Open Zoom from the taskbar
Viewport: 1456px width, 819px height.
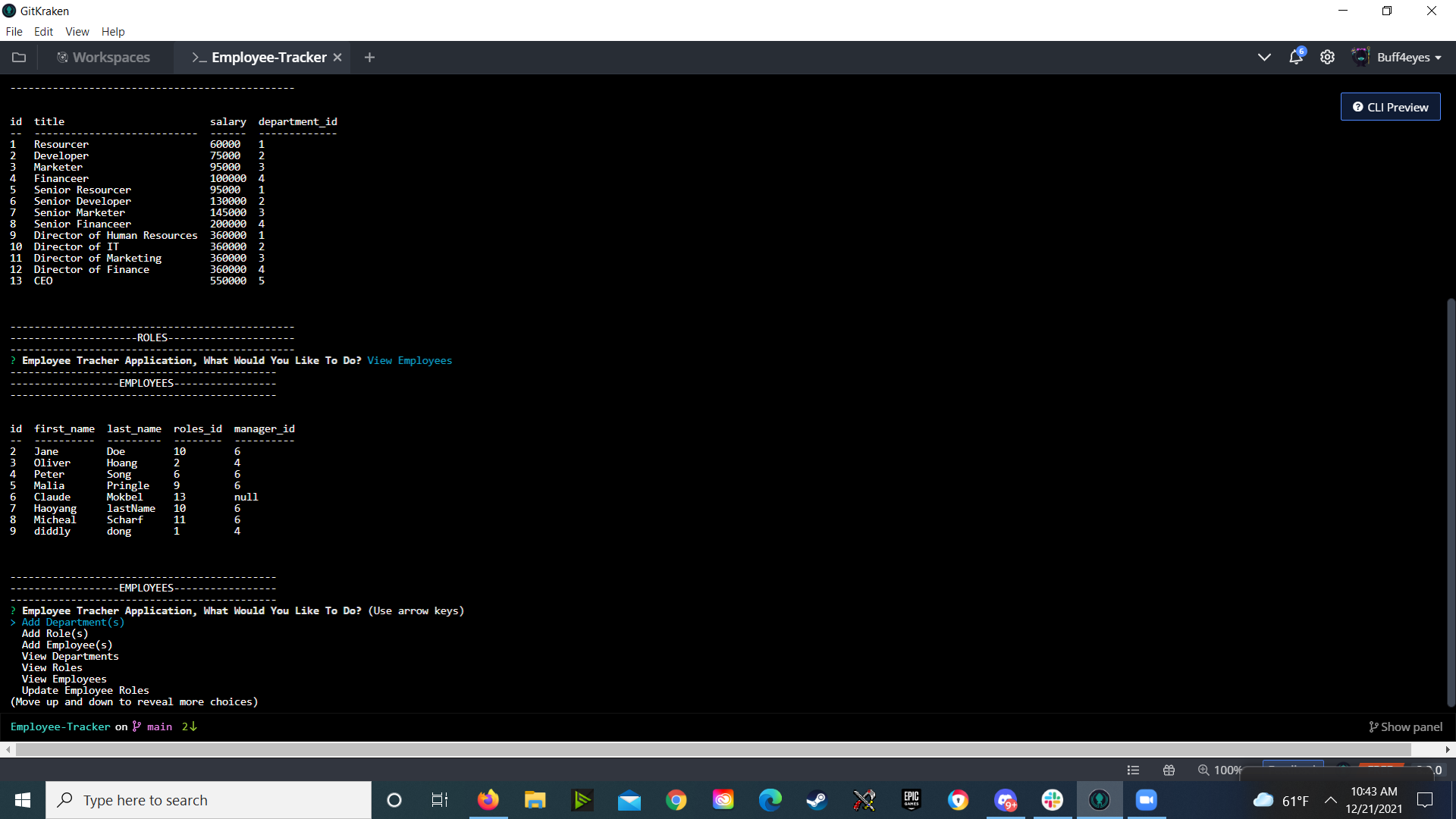click(x=1147, y=800)
